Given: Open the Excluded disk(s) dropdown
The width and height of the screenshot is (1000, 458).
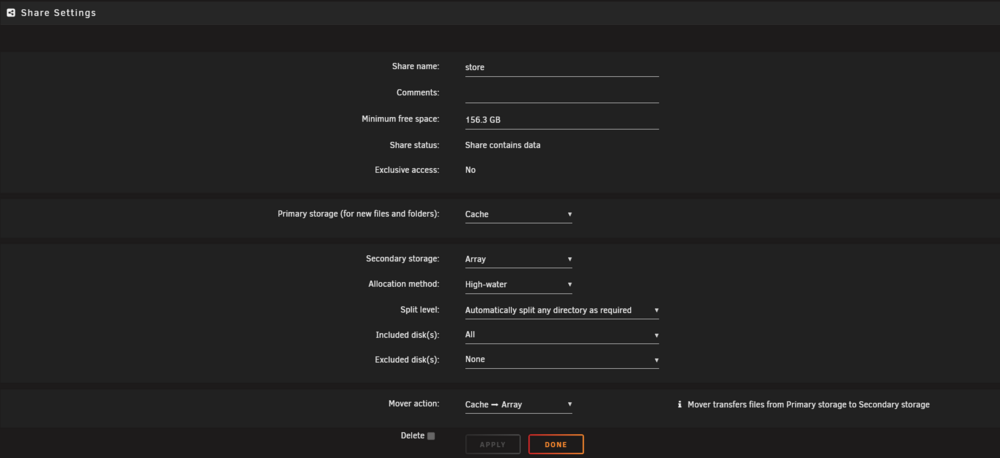Looking at the screenshot, I should coord(562,360).
